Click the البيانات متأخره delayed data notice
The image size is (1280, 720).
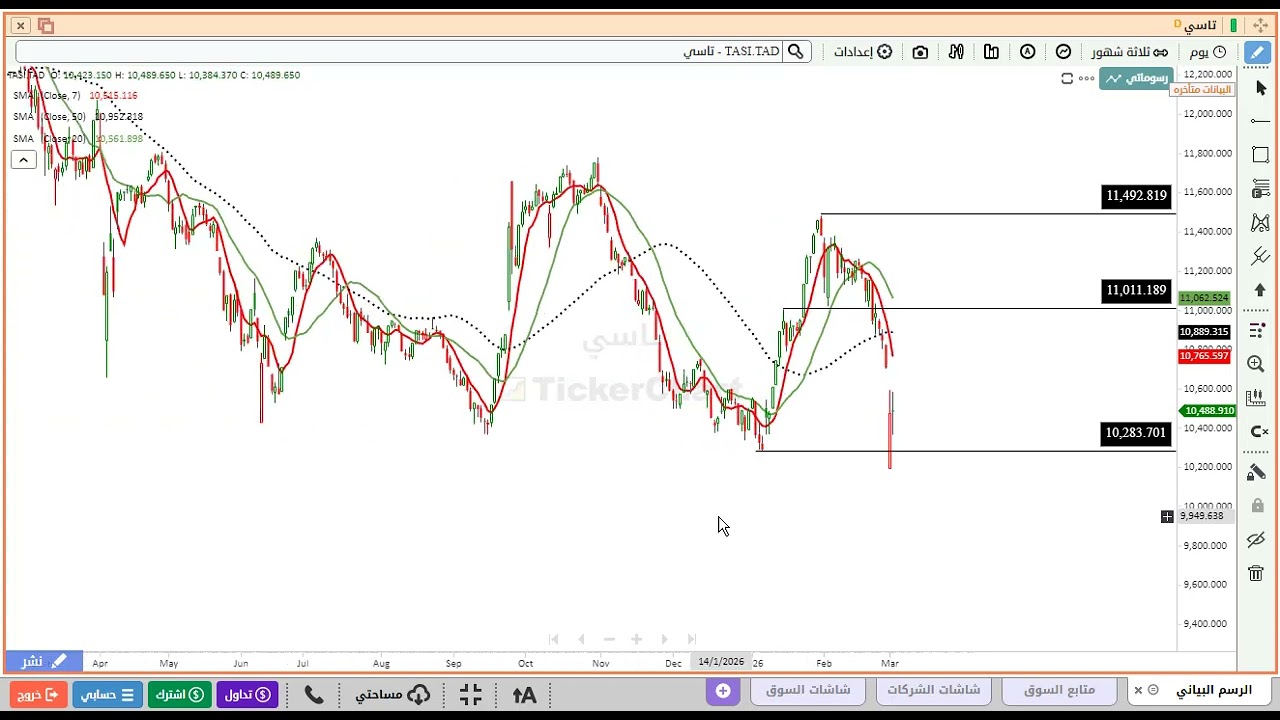pos(1202,90)
